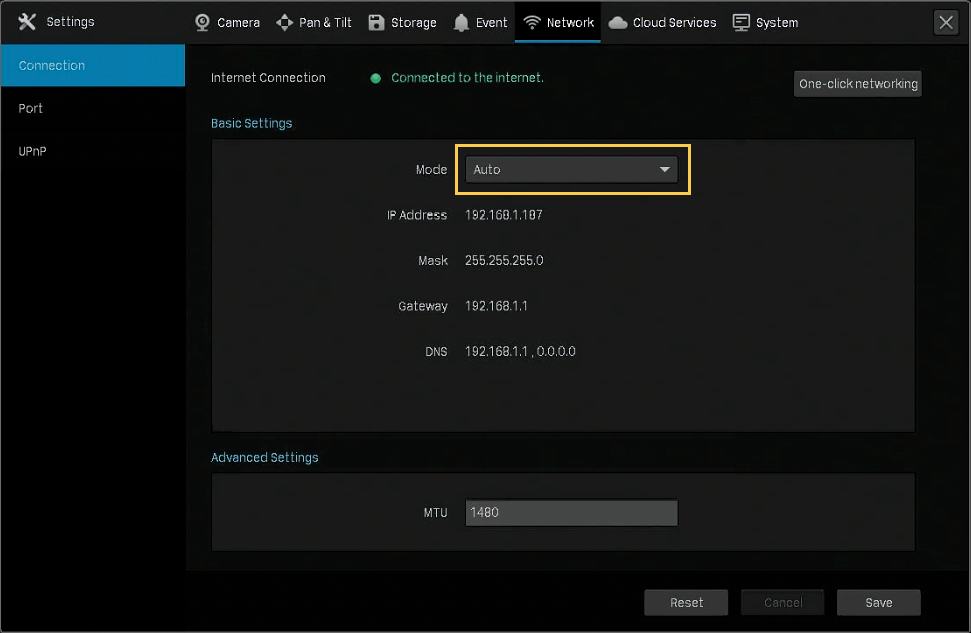Open the Storage tab

pyautogui.click(x=402, y=22)
